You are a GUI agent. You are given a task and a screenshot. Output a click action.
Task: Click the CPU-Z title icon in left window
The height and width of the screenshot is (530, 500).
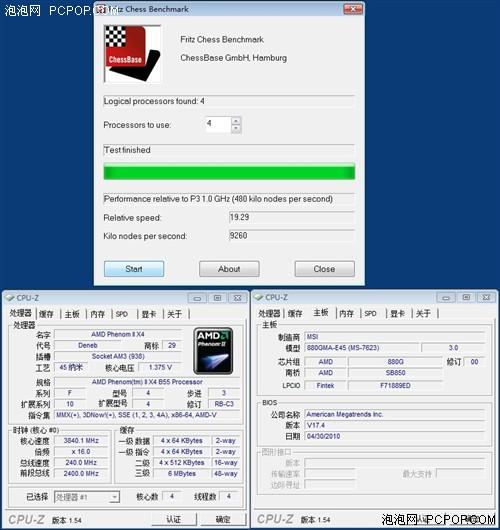point(10,298)
